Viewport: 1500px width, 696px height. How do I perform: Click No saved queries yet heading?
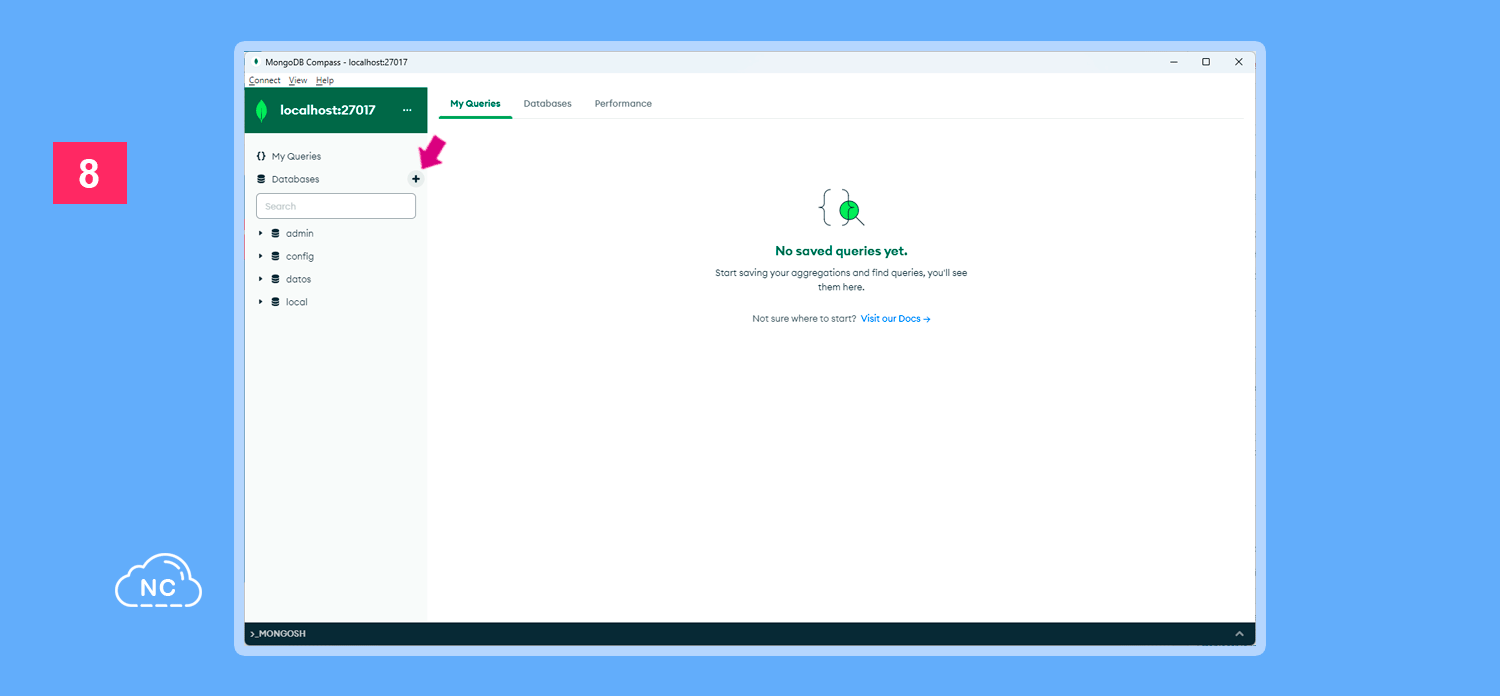click(841, 251)
